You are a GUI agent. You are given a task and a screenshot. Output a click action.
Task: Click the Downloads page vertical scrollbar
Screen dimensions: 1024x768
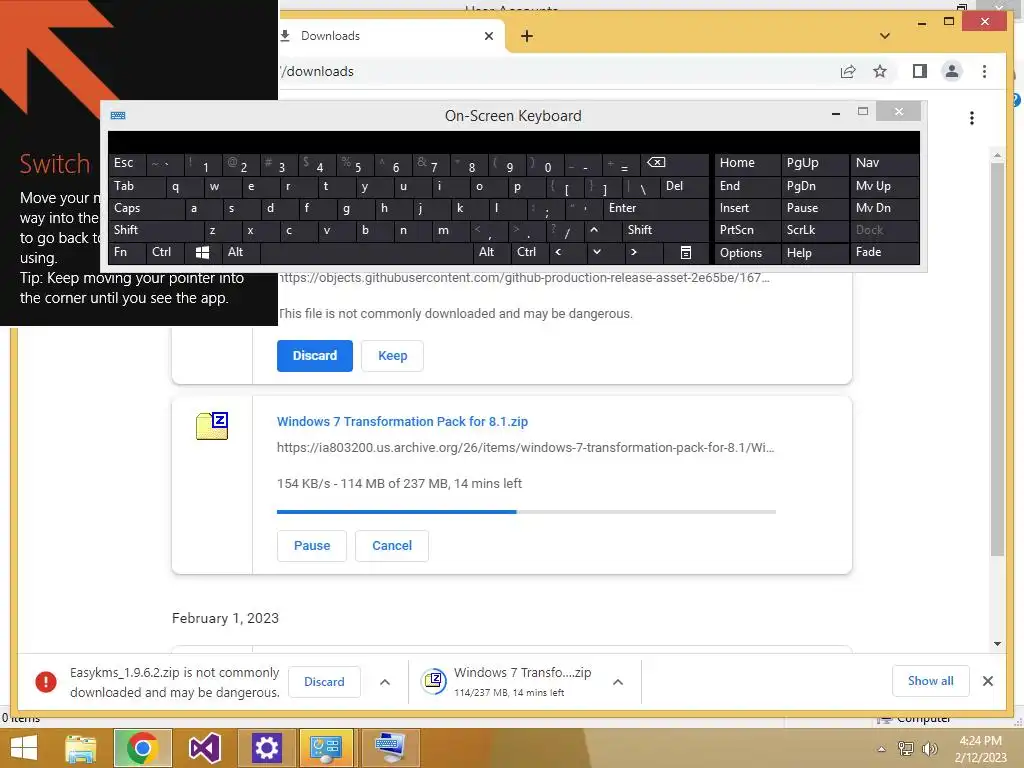click(x=997, y=359)
